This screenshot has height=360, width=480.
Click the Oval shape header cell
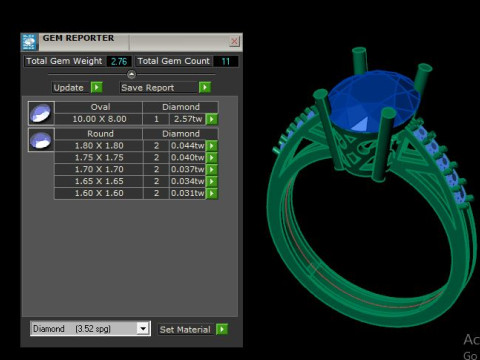[99, 107]
